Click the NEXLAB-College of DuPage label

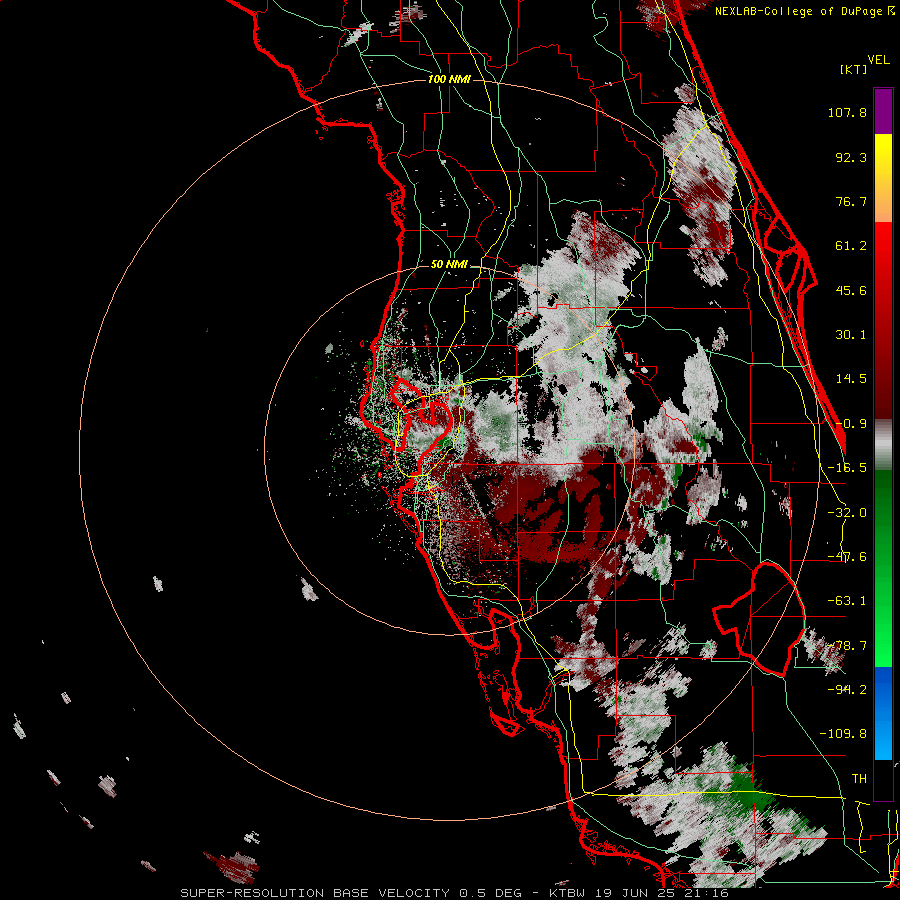798,11
